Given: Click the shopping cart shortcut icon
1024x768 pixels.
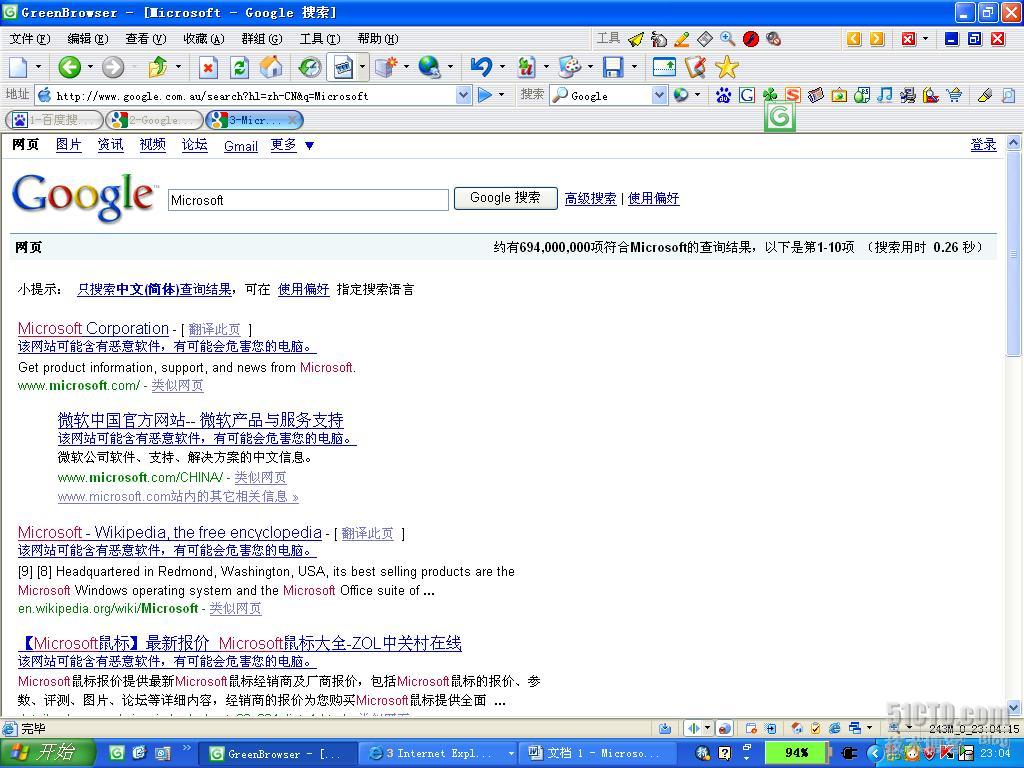Looking at the screenshot, I should click(x=954, y=95).
